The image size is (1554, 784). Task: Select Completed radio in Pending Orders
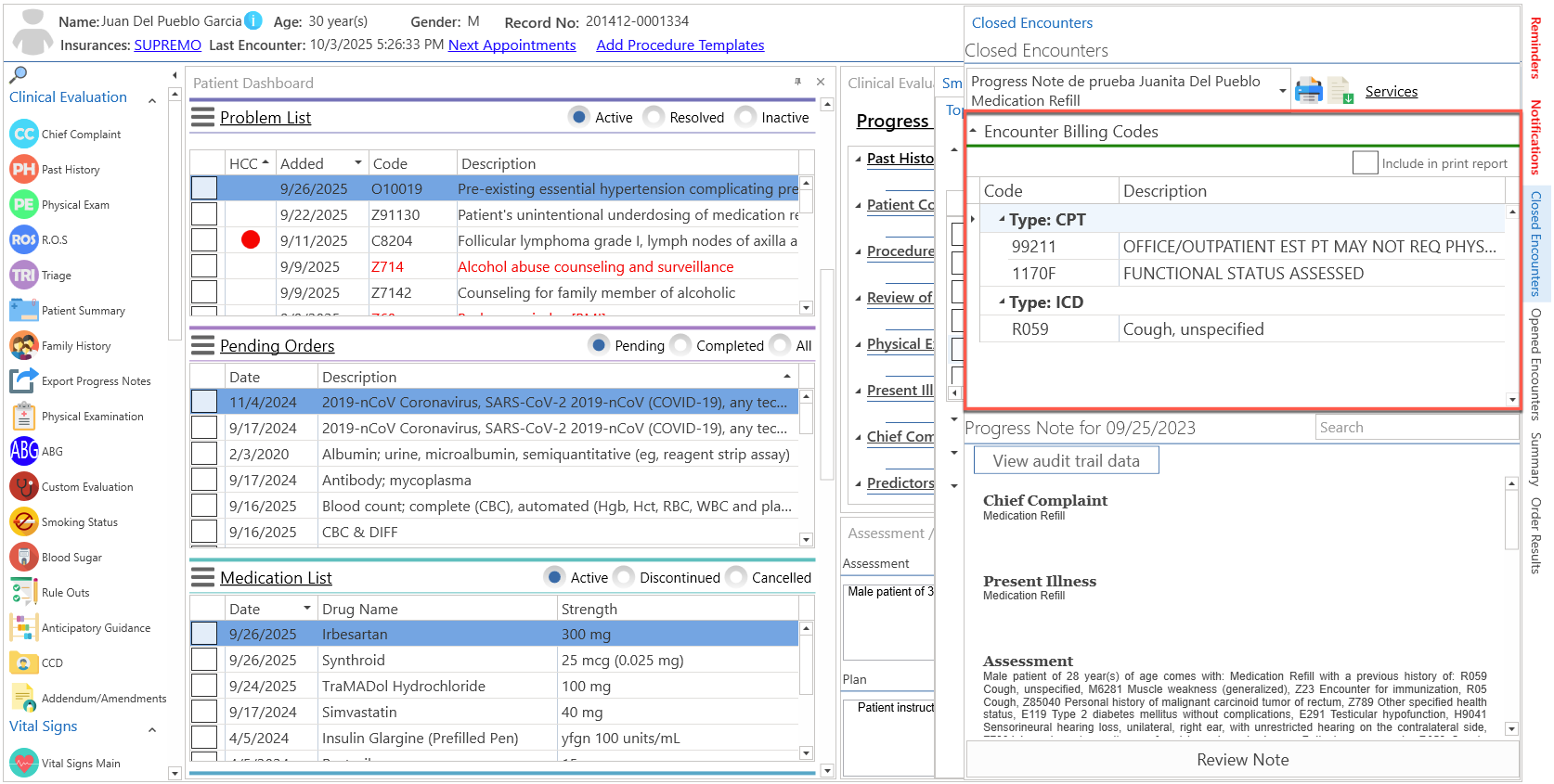(x=680, y=345)
